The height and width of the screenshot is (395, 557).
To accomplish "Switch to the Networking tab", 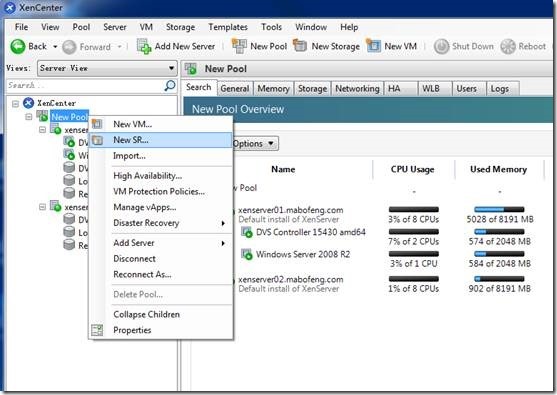I will (x=357, y=88).
